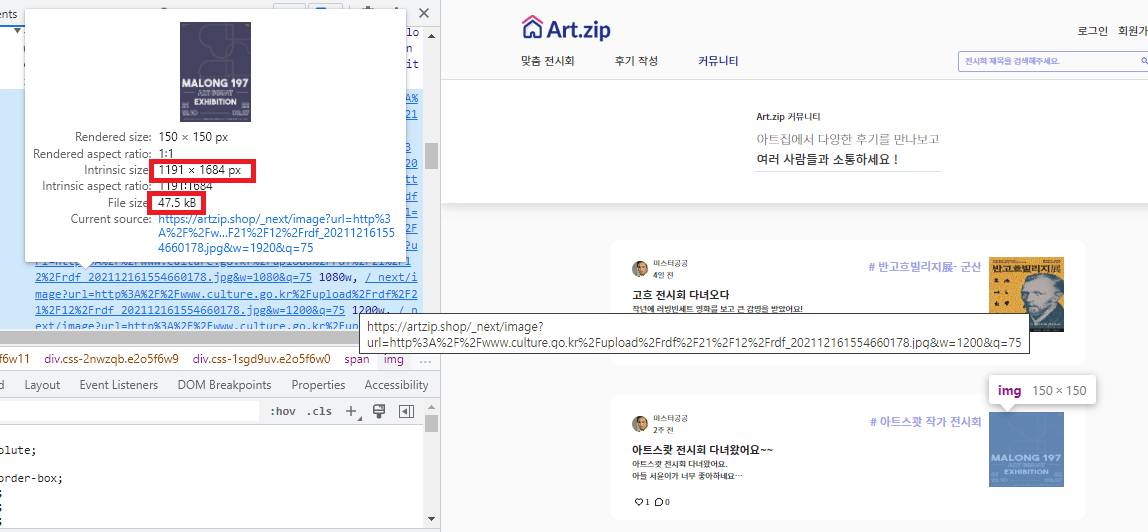Open the DOM Breakpoints tab

click(x=224, y=385)
